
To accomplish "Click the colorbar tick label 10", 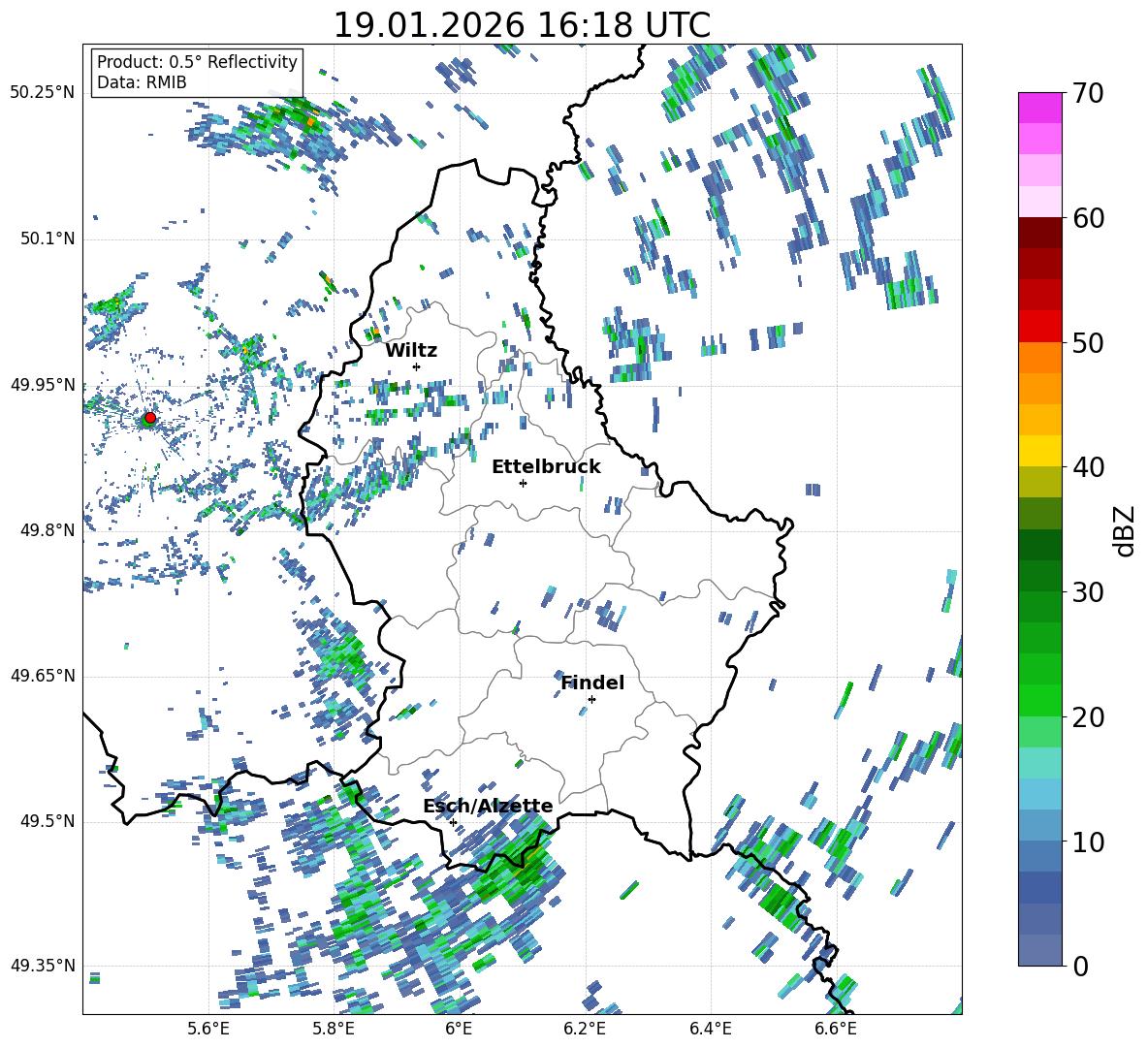I will [1088, 842].
